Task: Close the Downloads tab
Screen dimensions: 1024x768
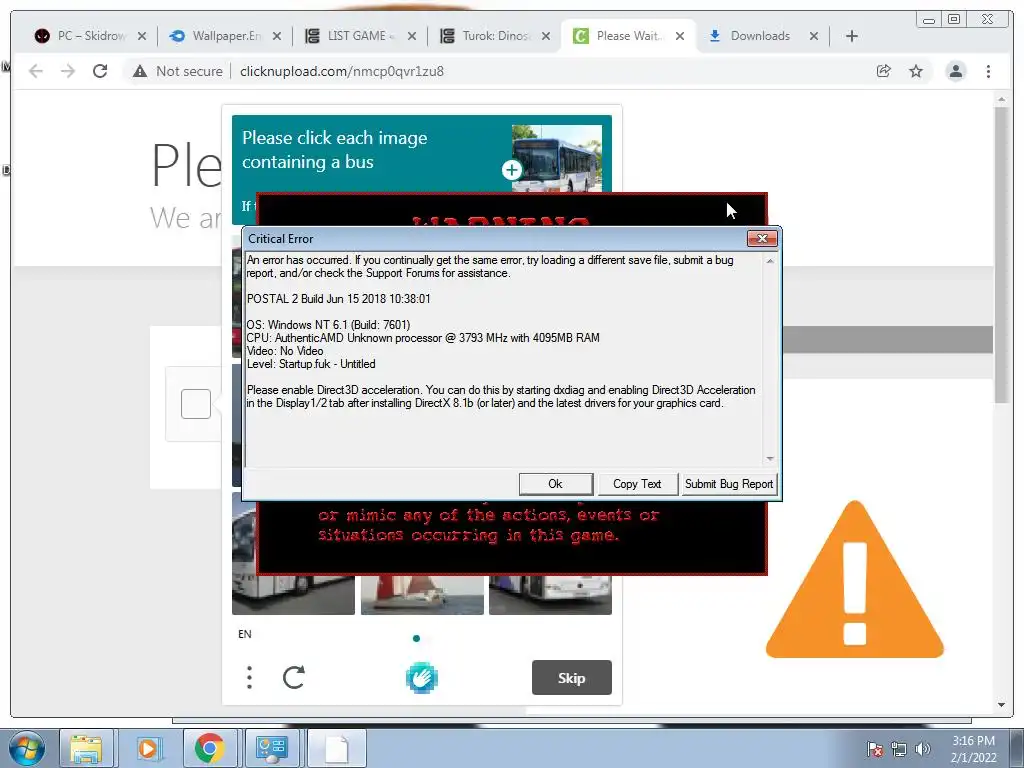Action: coord(814,36)
